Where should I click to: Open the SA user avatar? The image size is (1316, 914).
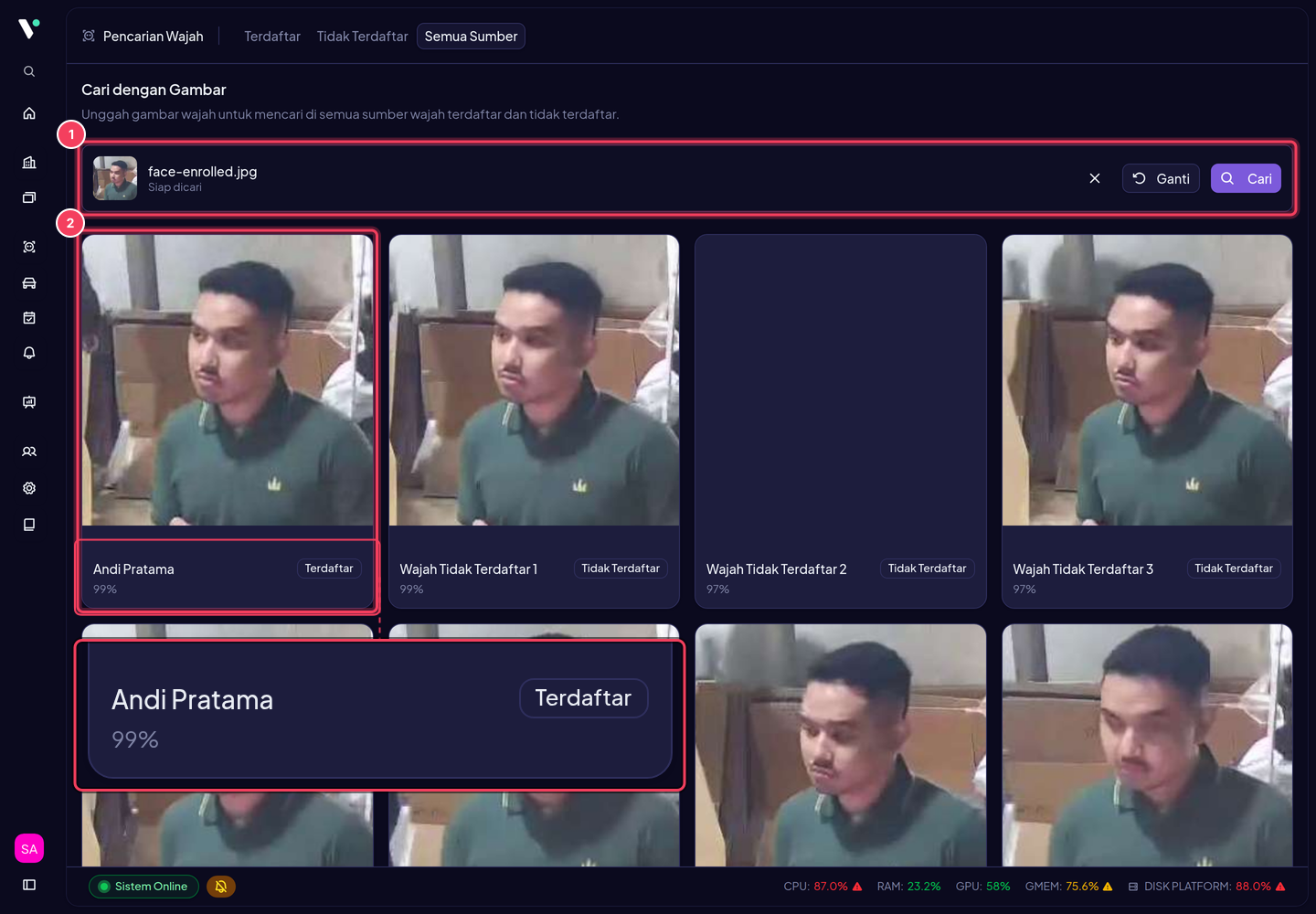(x=29, y=849)
